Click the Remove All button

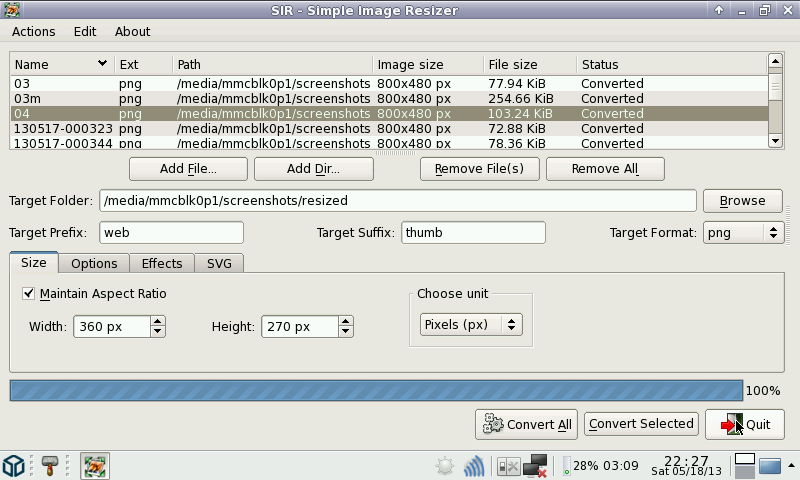(605, 169)
